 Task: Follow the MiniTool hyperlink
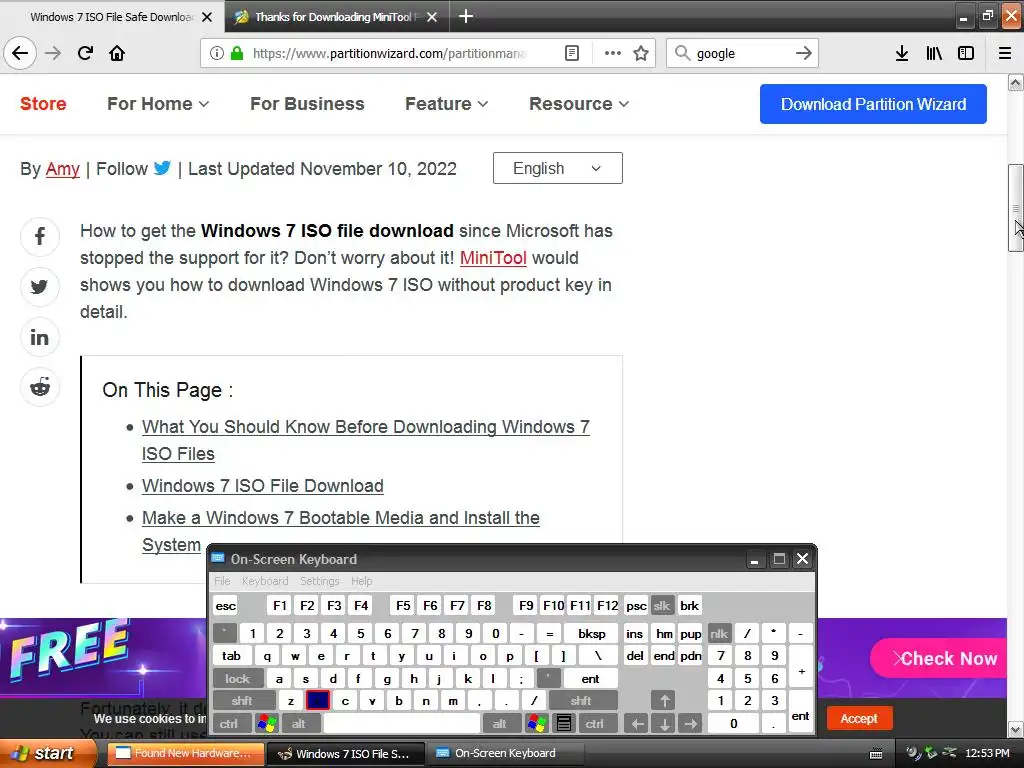pos(493,258)
